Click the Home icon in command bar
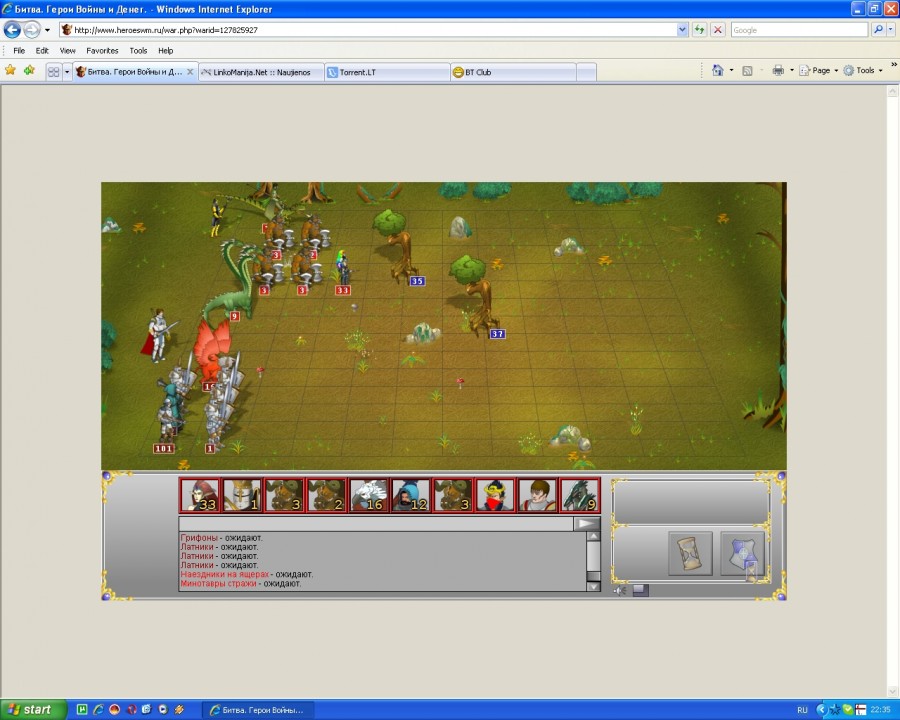The height and width of the screenshot is (720, 900). pyautogui.click(x=717, y=70)
